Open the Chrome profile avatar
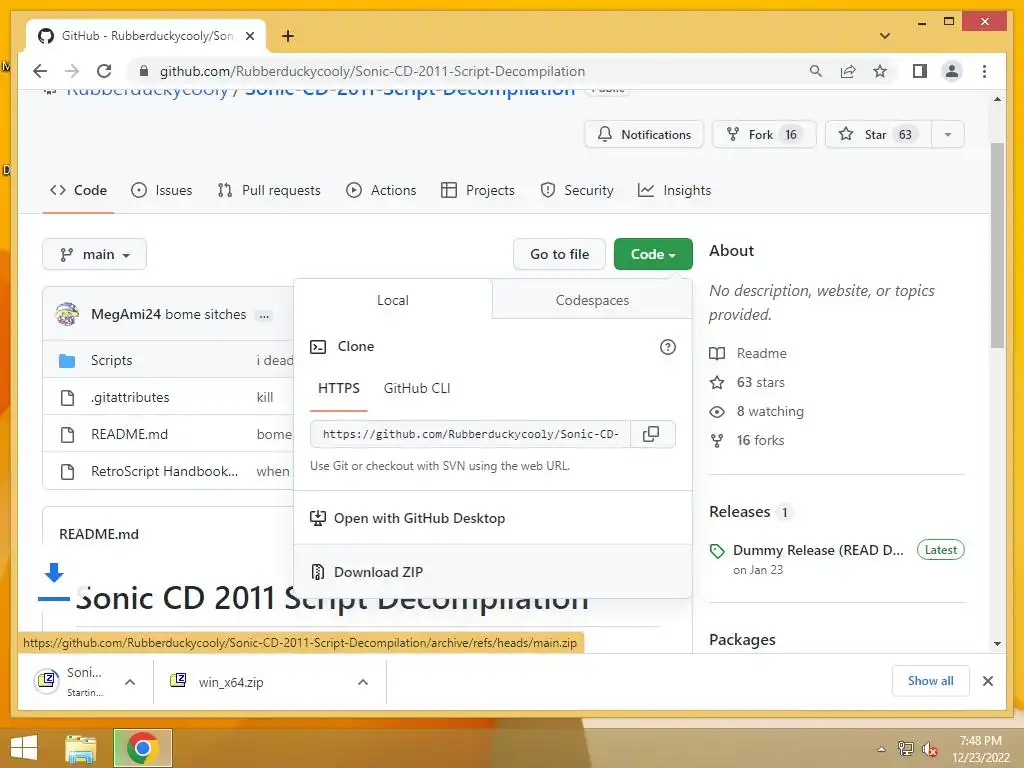The height and width of the screenshot is (768, 1024). click(x=952, y=71)
